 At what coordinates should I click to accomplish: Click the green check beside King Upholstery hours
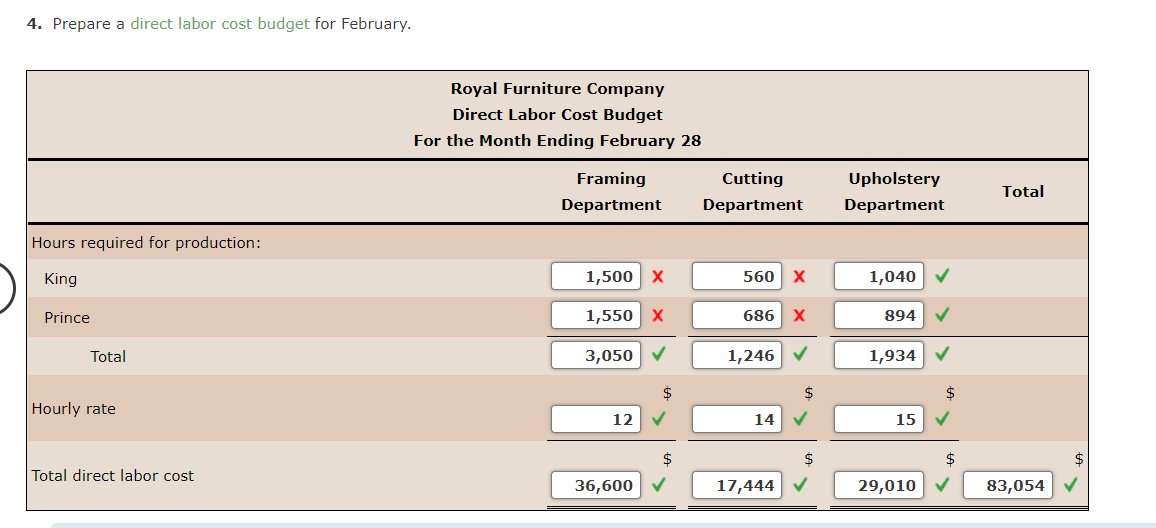point(941,276)
